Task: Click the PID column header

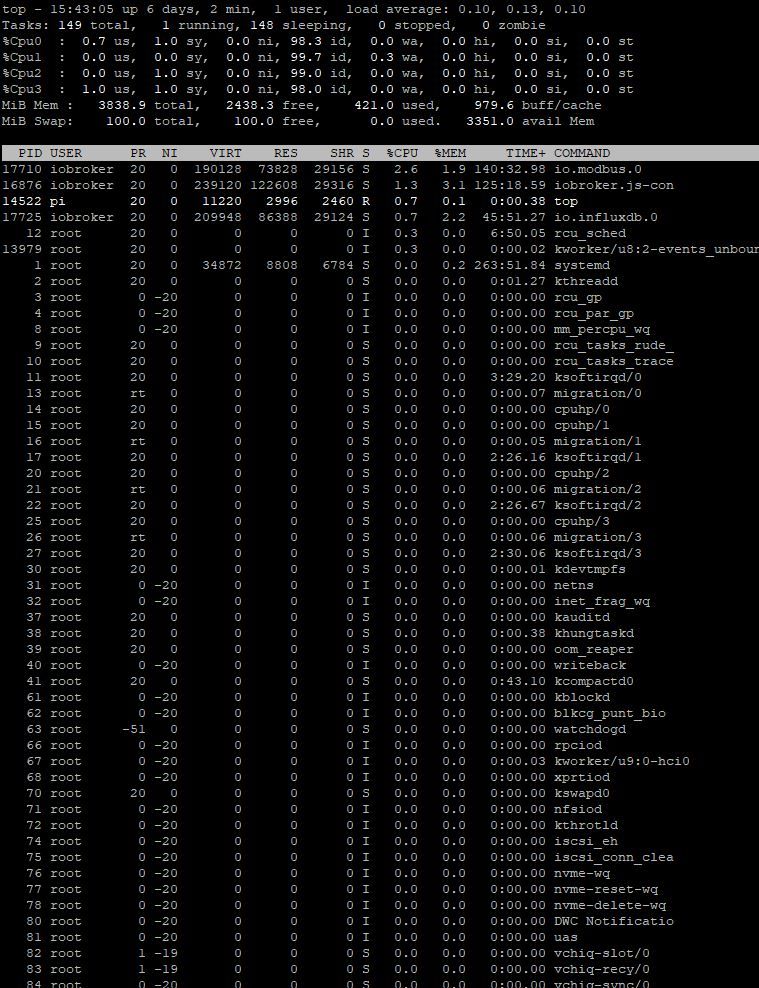Action: 30,153
